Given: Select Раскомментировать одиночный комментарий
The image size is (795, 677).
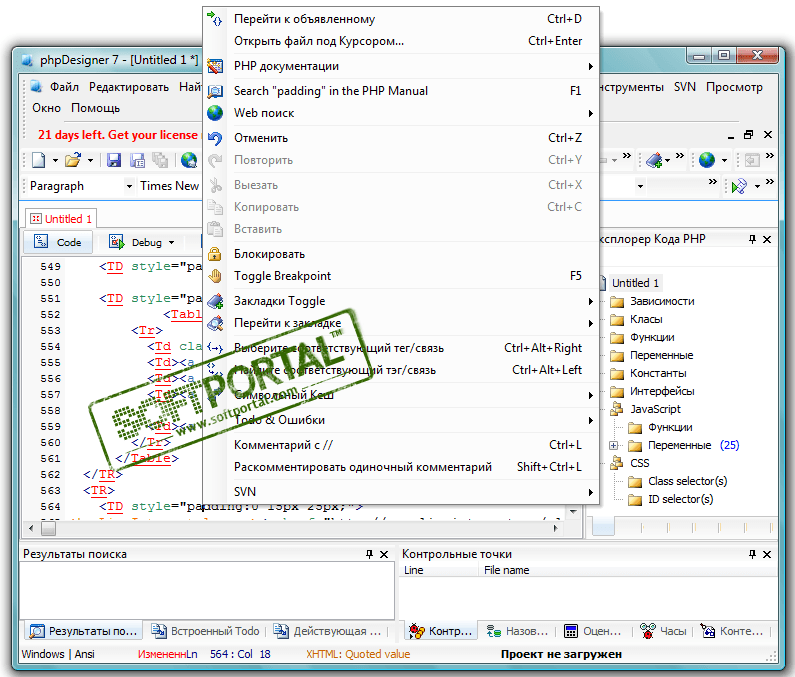Looking at the screenshot, I should 401,467.
